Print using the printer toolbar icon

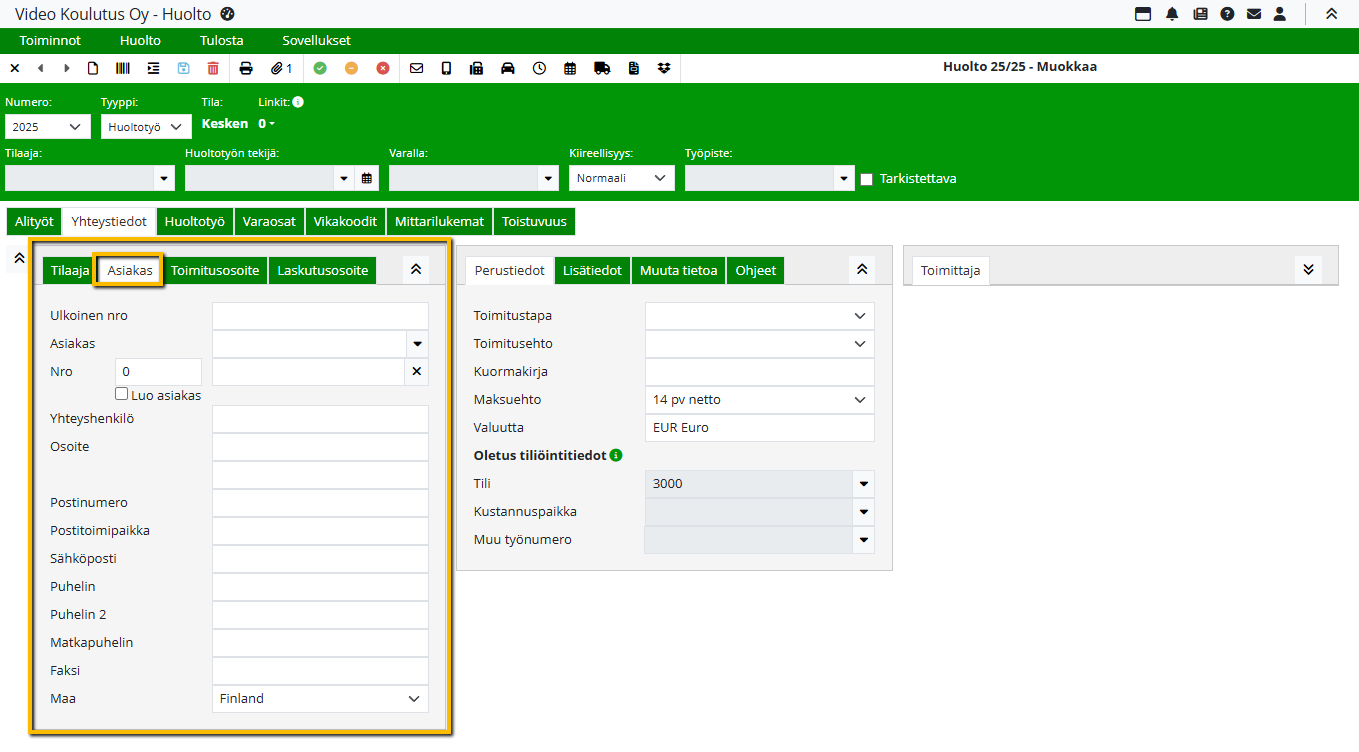click(x=246, y=68)
